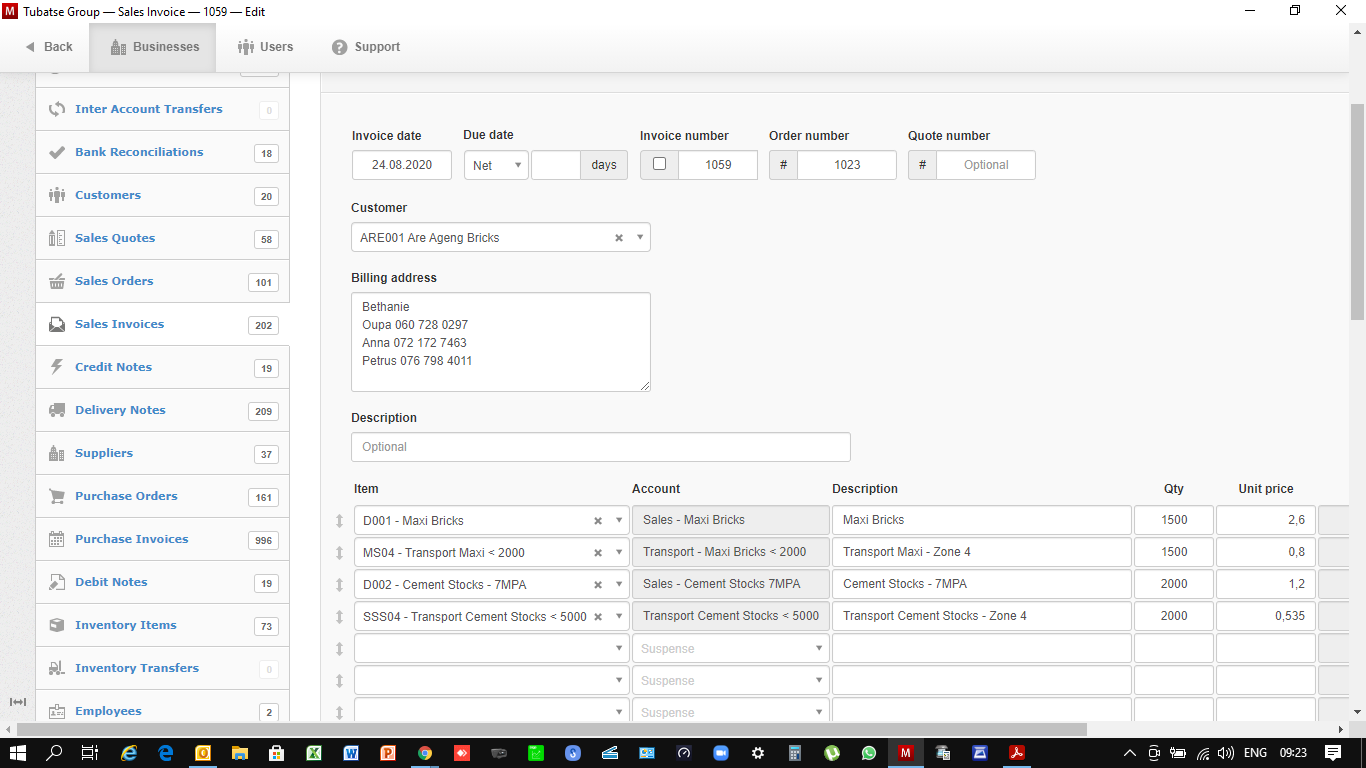Click the unit price field showing 0,535
This screenshot has width=1366, height=768.
point(1266,616)
